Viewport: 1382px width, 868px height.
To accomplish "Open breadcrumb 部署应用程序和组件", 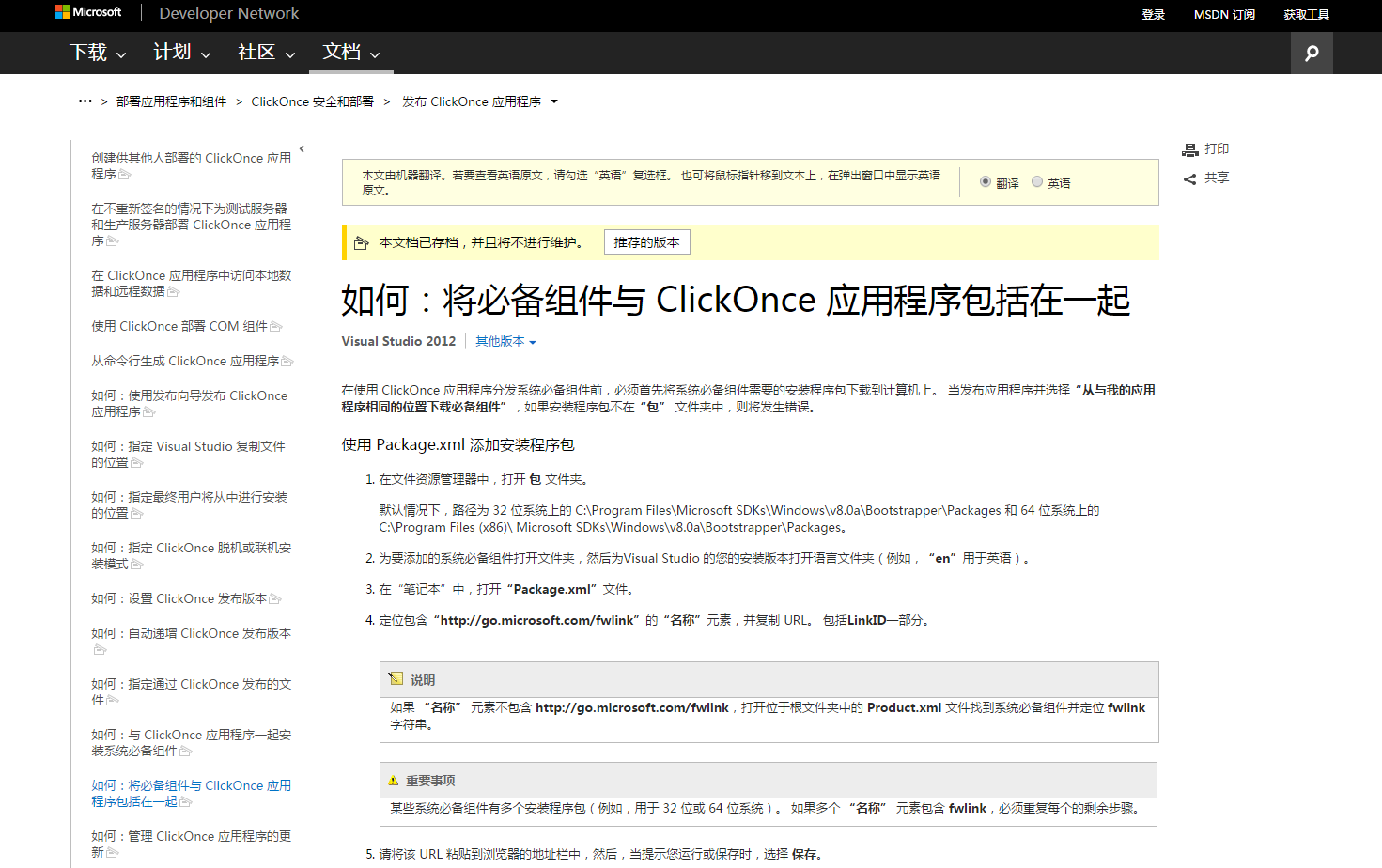I will pyautogui.click(x=172, y=101).
